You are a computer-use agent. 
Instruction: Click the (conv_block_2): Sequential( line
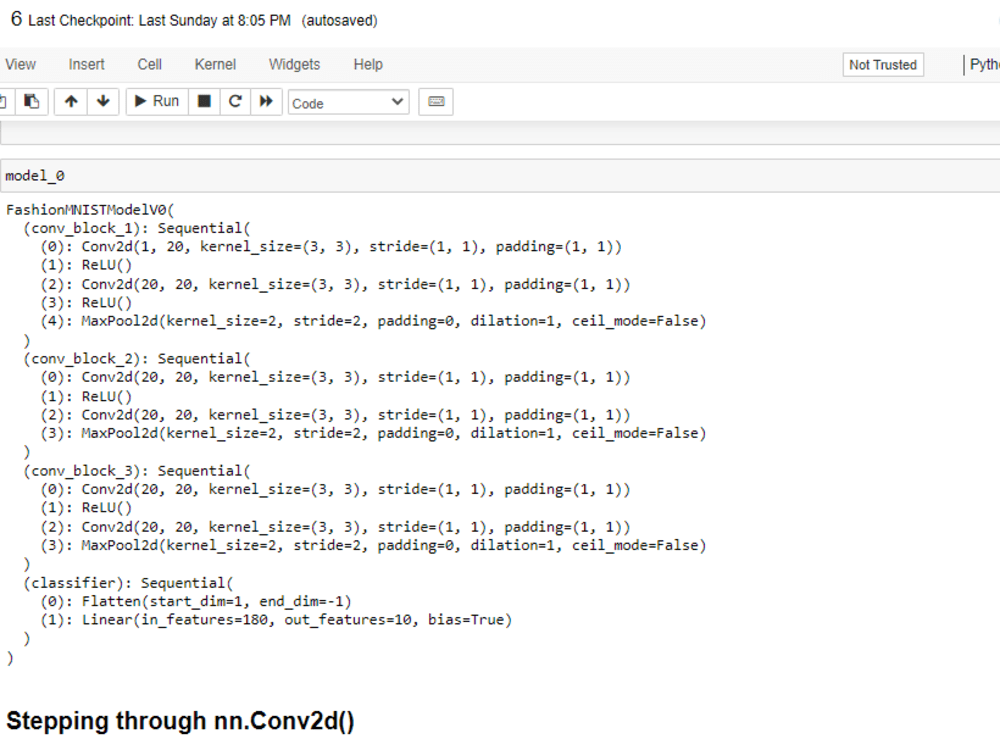coord(137,359)
